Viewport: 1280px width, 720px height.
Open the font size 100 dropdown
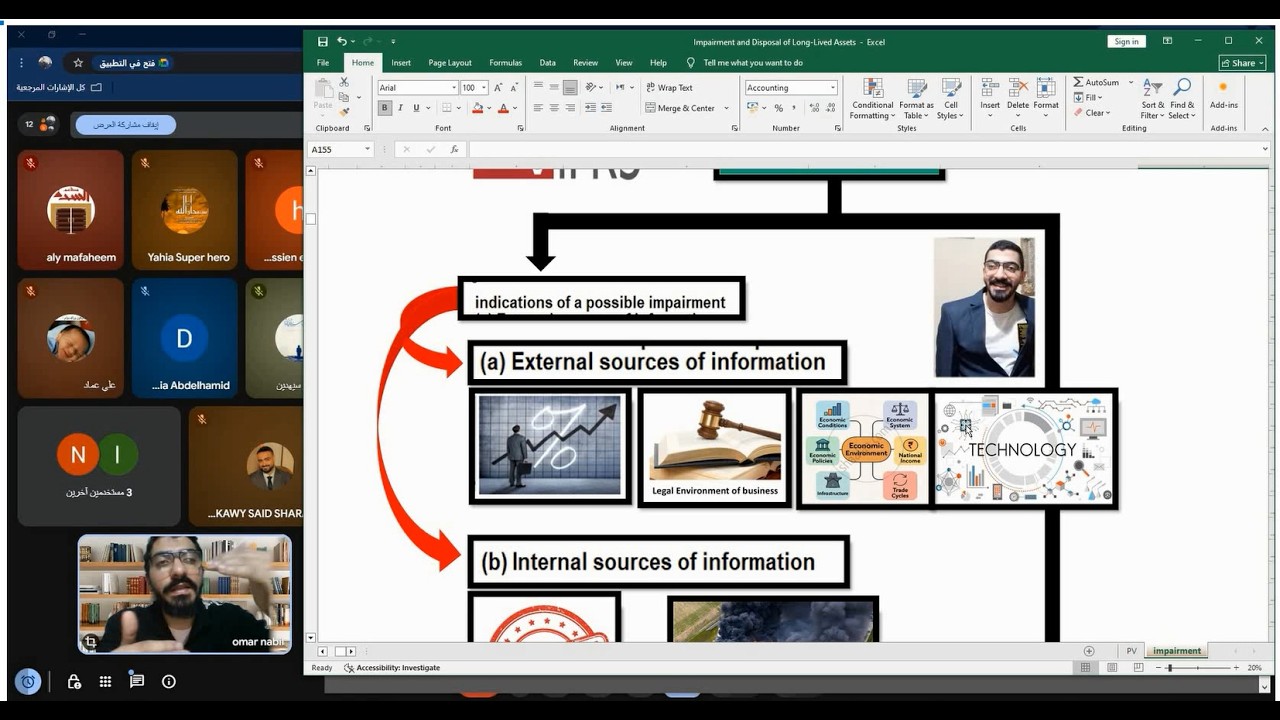pyautogui.click(x=485, y=88)
